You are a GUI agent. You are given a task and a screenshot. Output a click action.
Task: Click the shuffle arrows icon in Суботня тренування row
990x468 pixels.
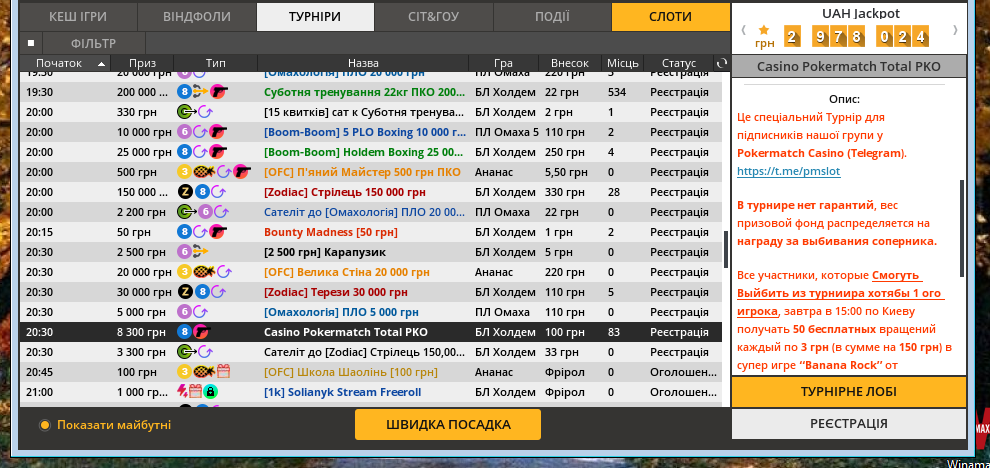pos(201,92)
